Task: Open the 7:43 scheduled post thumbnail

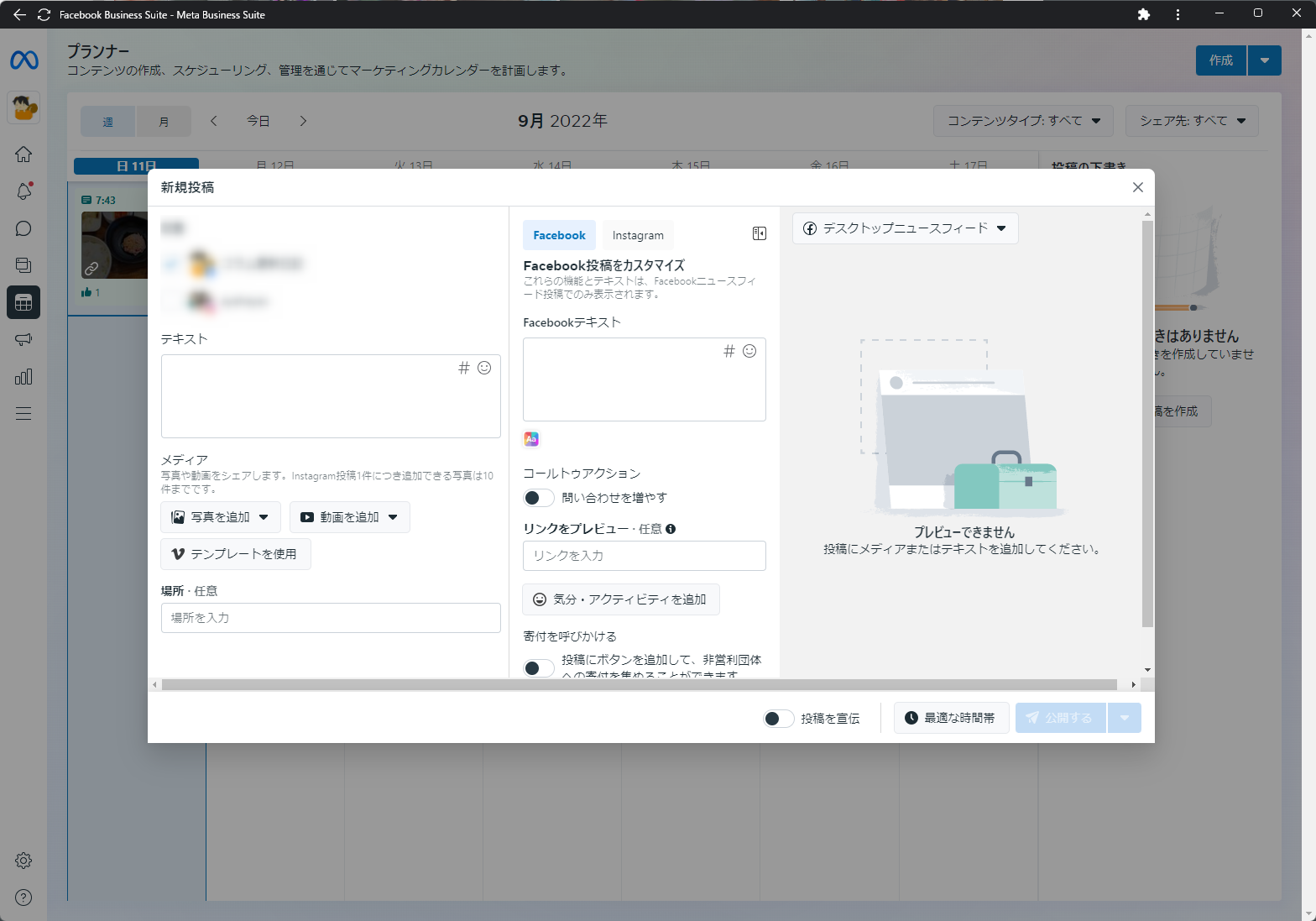Action: click(x=114, y=245)
